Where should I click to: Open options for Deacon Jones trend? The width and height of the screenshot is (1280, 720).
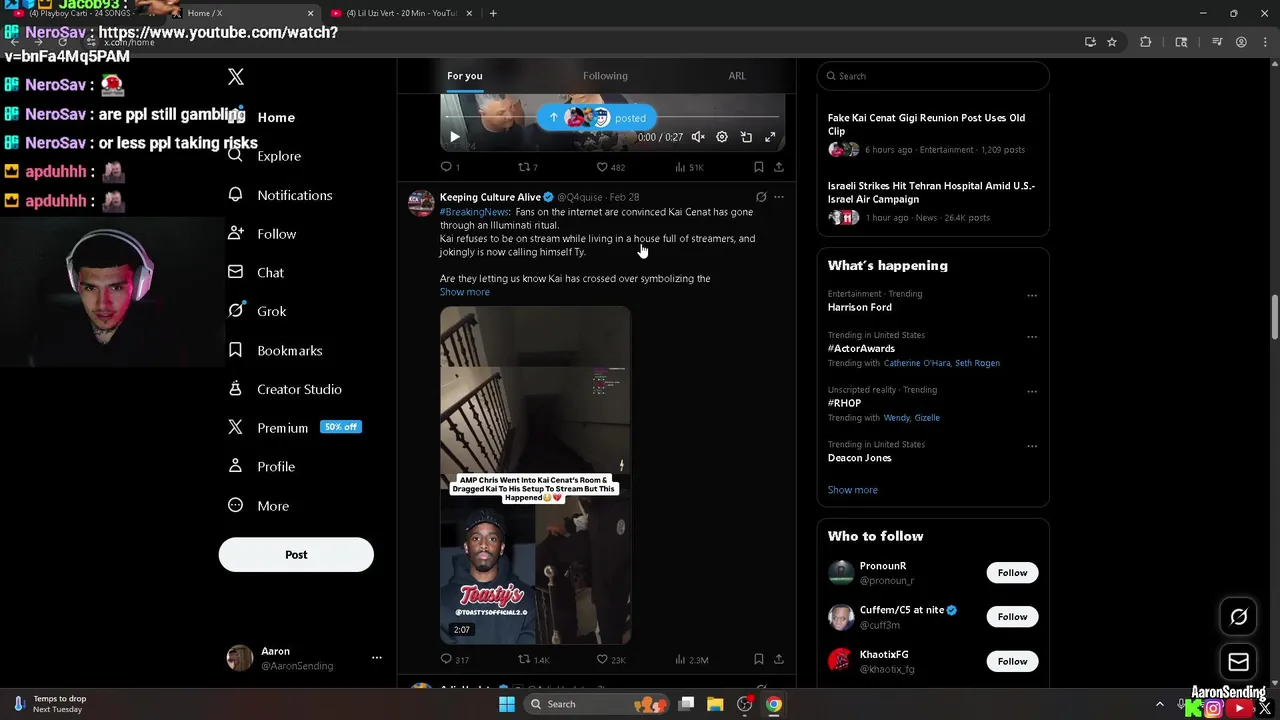(x=1032, y=446)
